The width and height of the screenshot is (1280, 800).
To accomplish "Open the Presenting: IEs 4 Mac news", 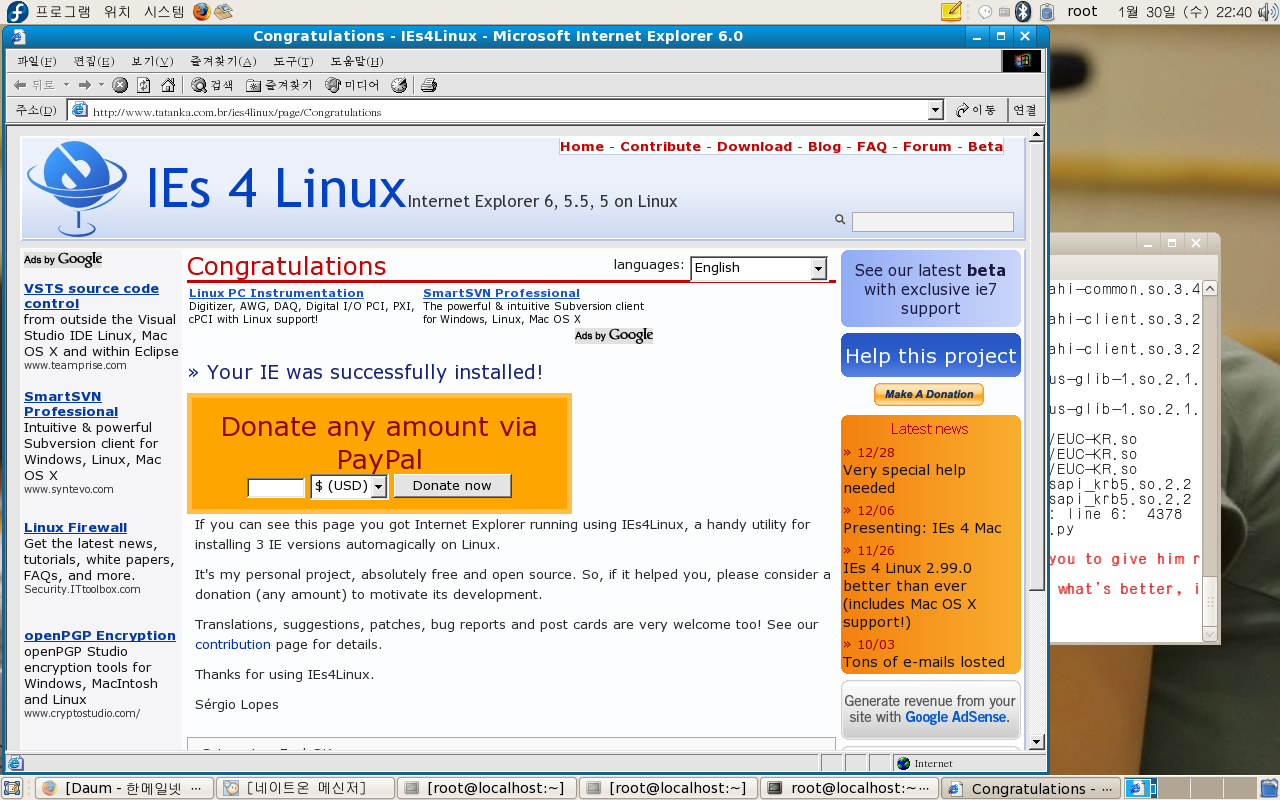I will point(922,528).
